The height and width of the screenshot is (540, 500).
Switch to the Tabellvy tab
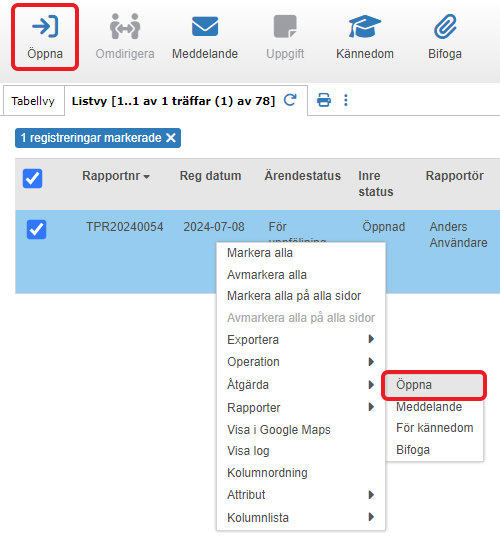click(33, 101)
